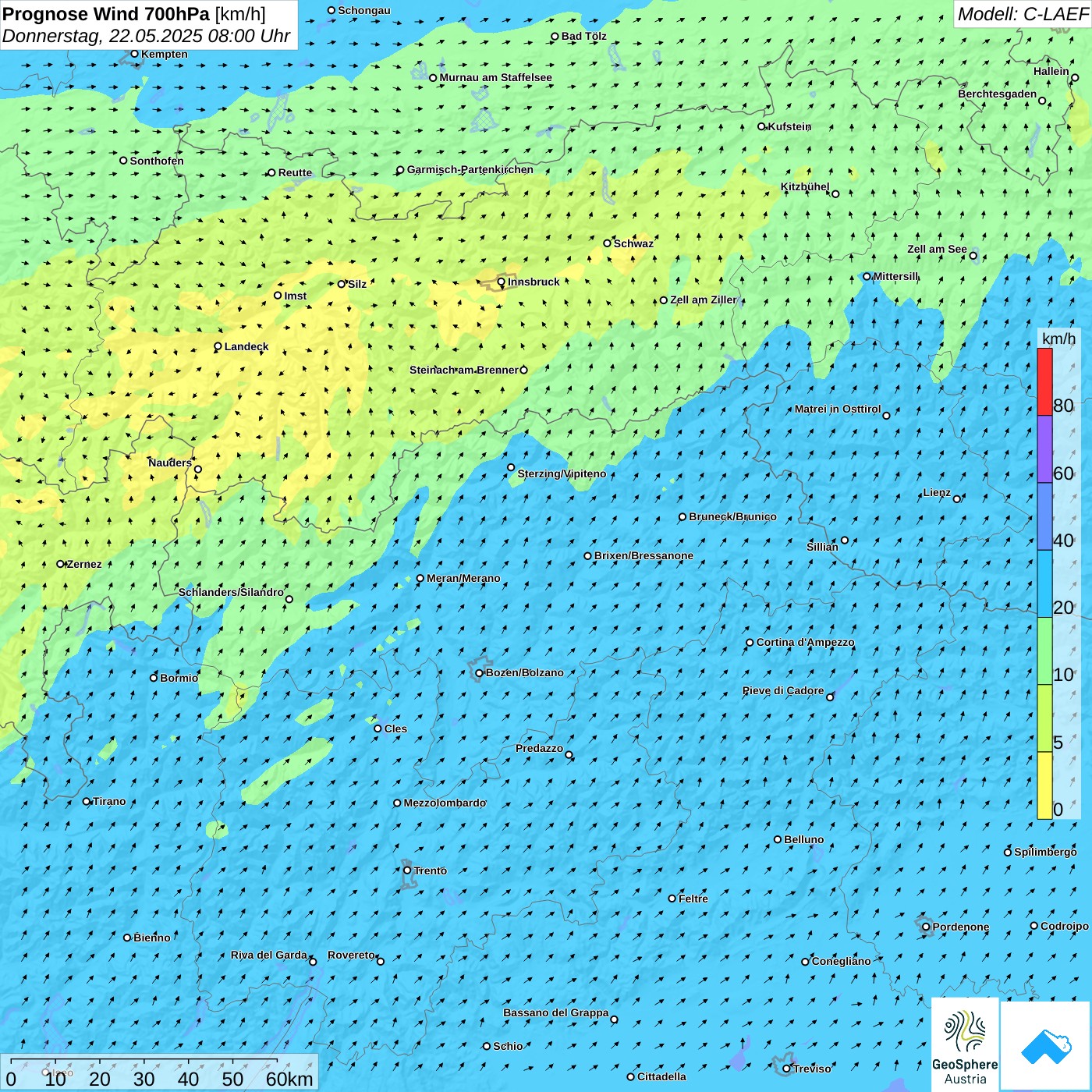Screen dimensions: 1092x1092
Task: Click the Lienz location dot
Action: [957, 498]
